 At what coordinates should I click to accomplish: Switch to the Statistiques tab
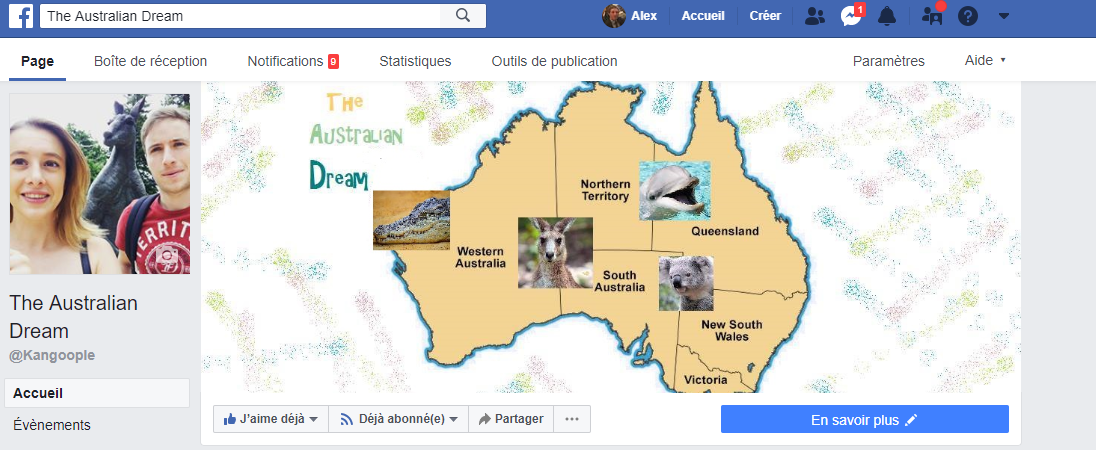(x=415, y=61)
